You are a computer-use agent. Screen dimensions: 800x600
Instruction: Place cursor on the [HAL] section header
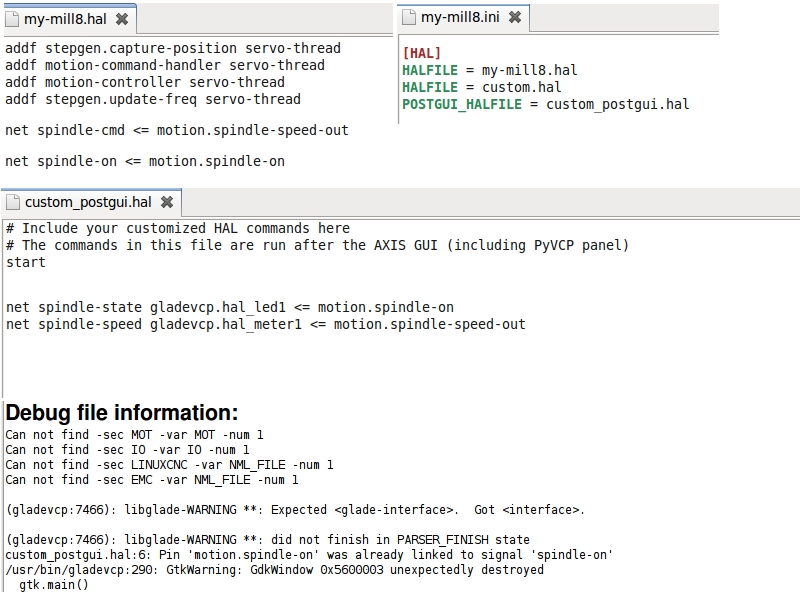point(421,53)
